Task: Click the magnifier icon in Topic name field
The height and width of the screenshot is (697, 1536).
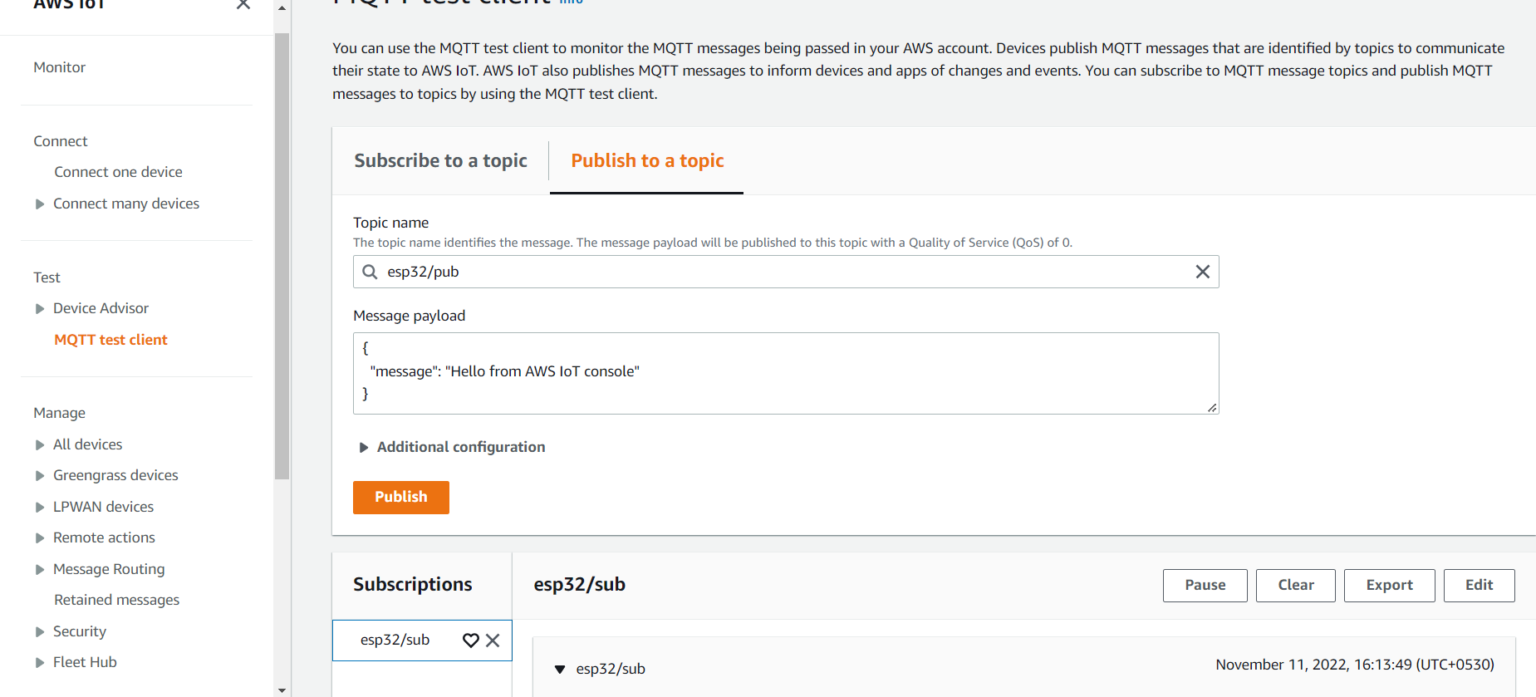Action: pyautogui.click(x=369, y=271)
